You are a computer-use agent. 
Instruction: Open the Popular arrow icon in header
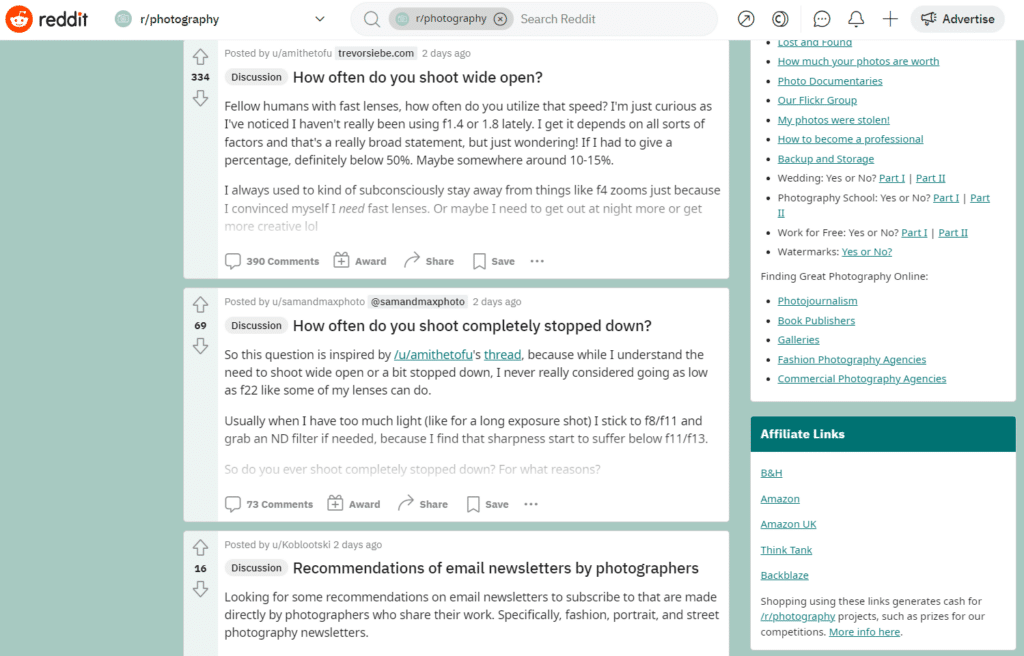pyautogui.click(x=746, y=19)
